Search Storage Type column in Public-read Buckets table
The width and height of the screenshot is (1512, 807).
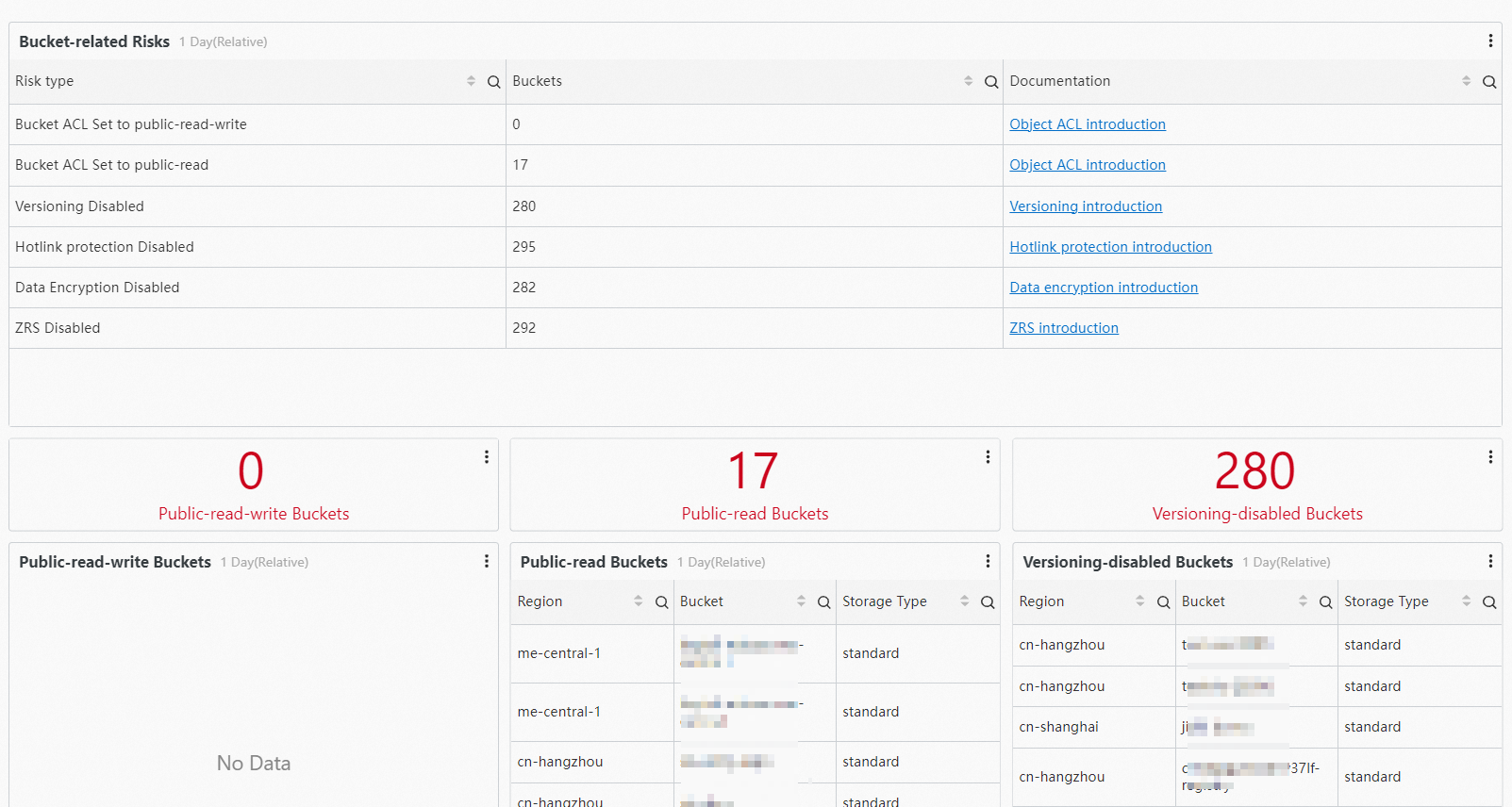tap(988, 602)
